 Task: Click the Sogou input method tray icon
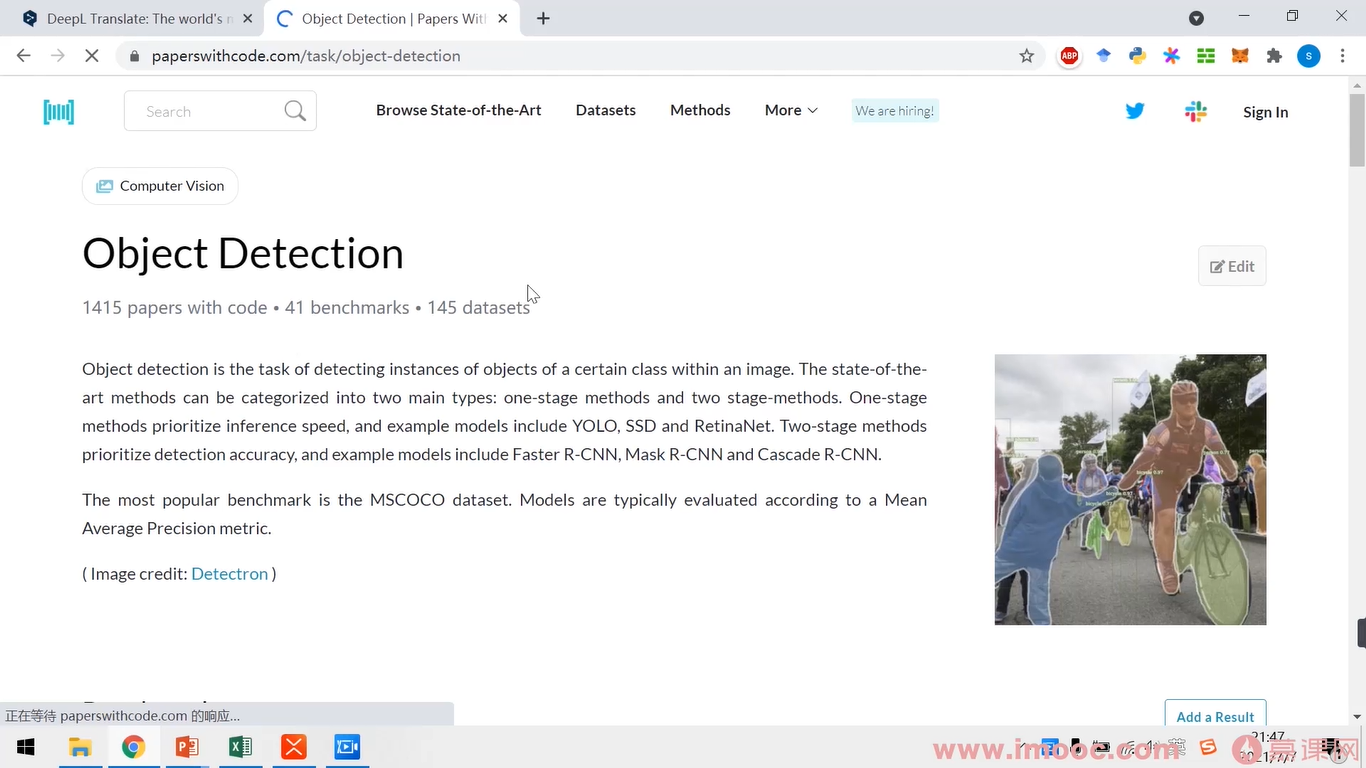coord(1208,747)
